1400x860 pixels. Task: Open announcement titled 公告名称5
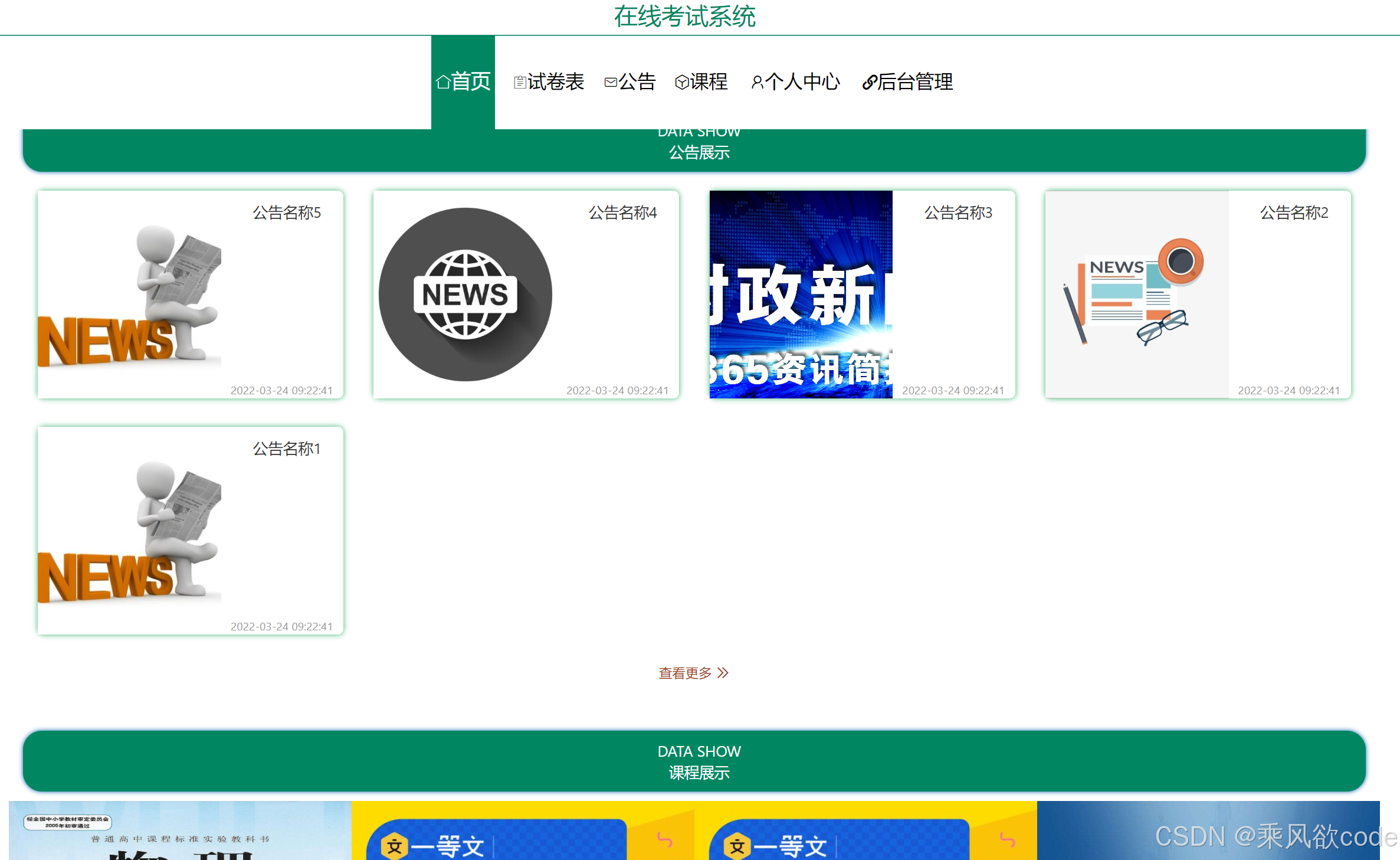(x=287, y=212)
